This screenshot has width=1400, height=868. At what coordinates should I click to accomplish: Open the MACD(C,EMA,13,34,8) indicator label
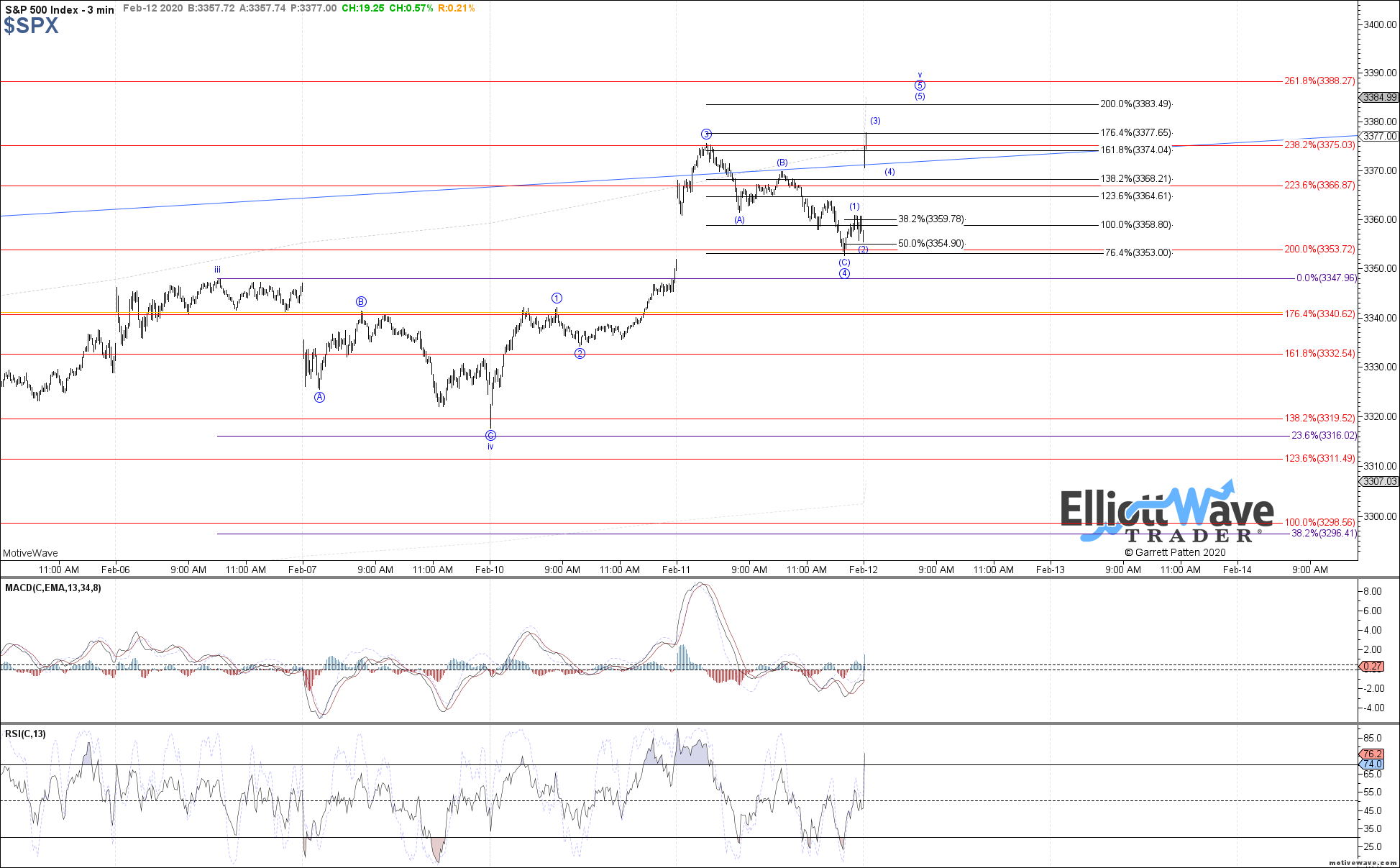click(53, 588)
